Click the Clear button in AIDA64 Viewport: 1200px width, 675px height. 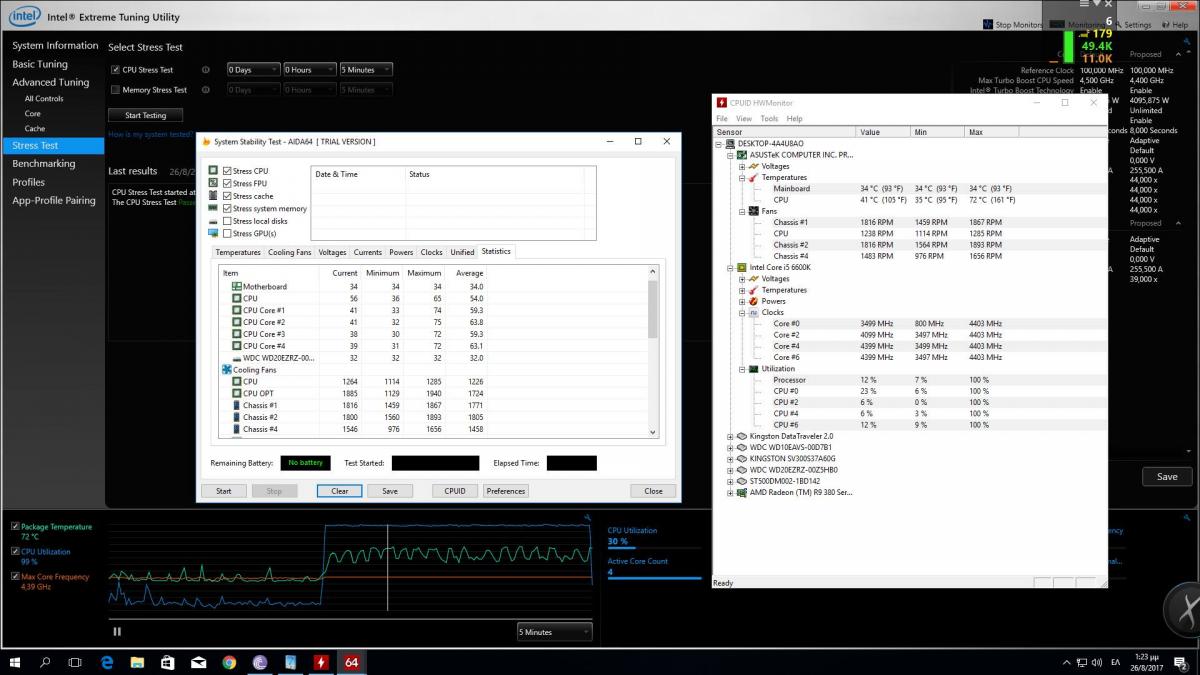(x=340, y=491)
